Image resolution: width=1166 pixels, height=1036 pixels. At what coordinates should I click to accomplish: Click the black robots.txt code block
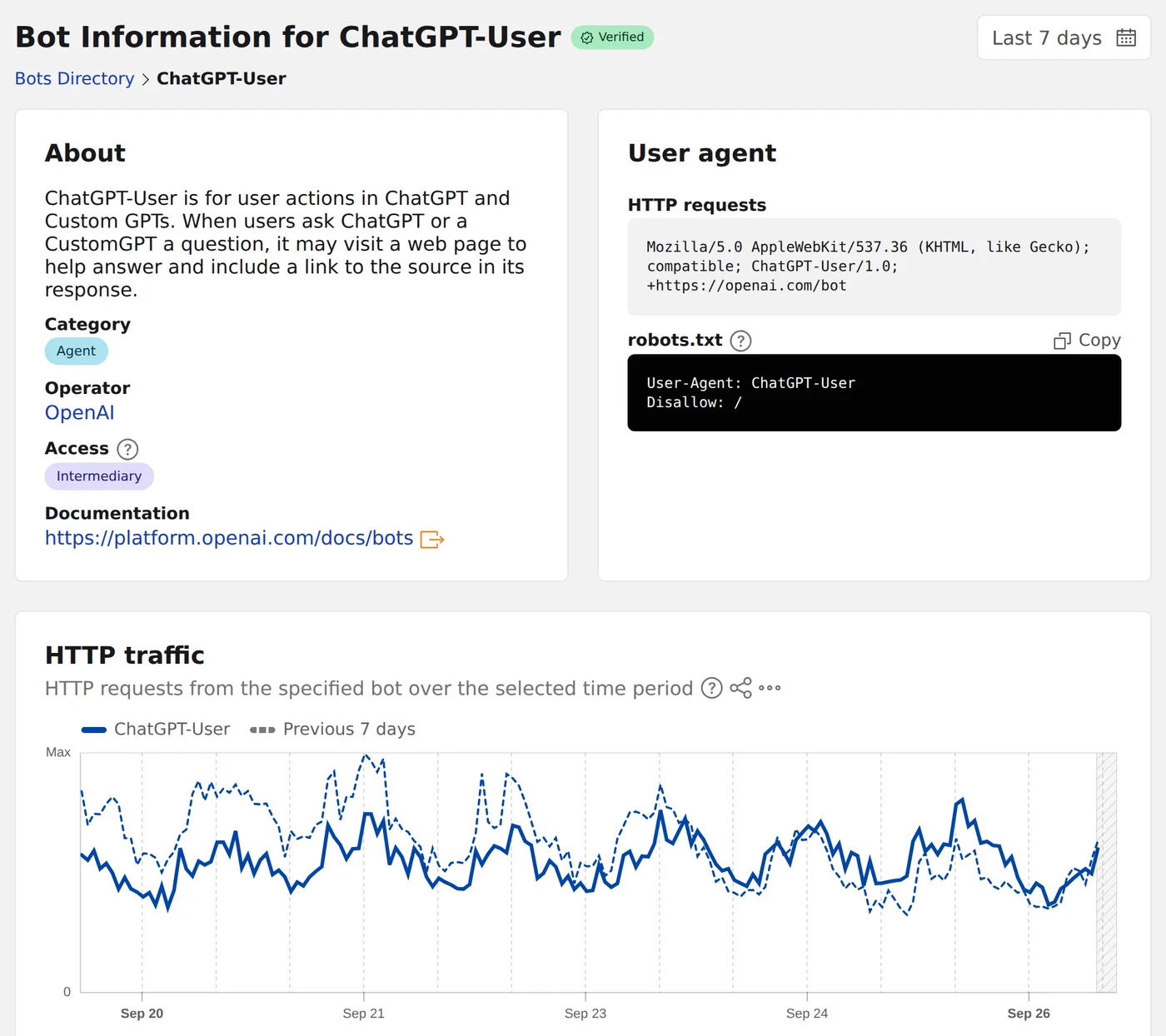point(874,393)
